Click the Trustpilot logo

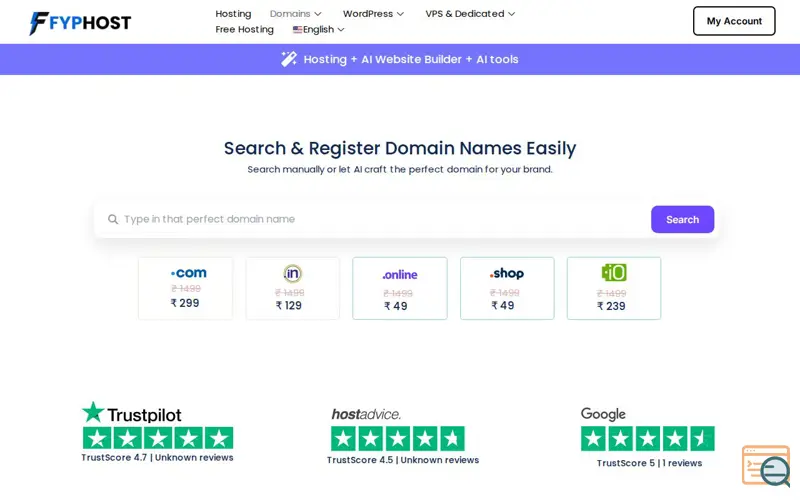click(x=132, y=413)
